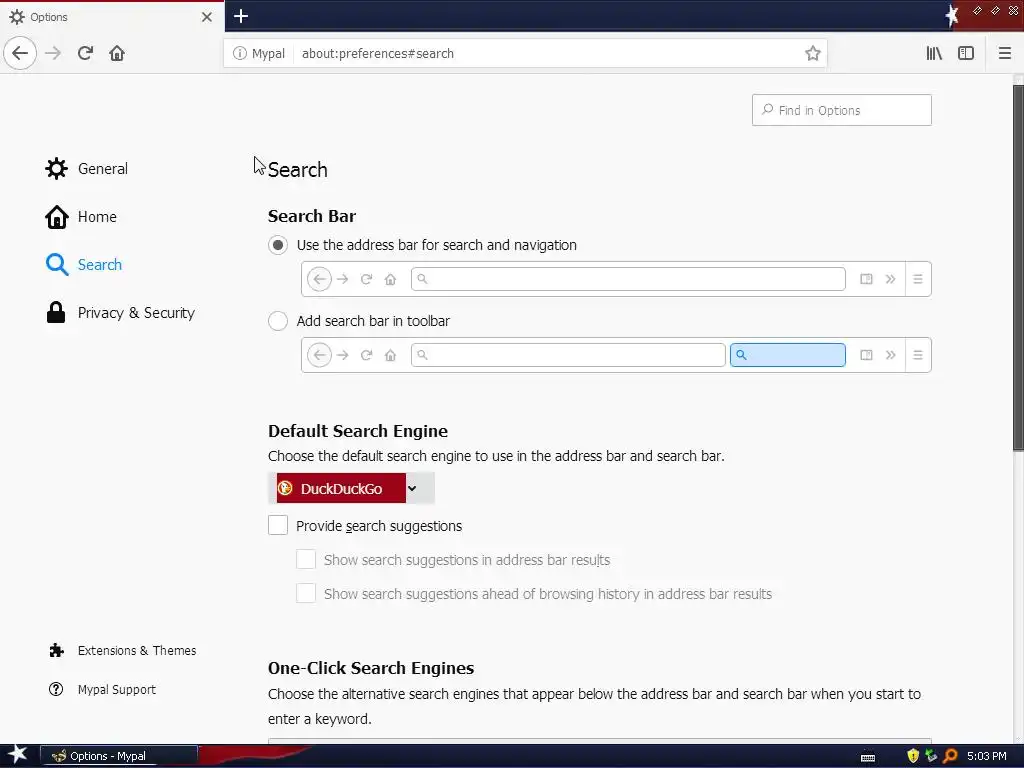
Task: Click the highlighted search bar in toolbar preview
Action: 788,355
